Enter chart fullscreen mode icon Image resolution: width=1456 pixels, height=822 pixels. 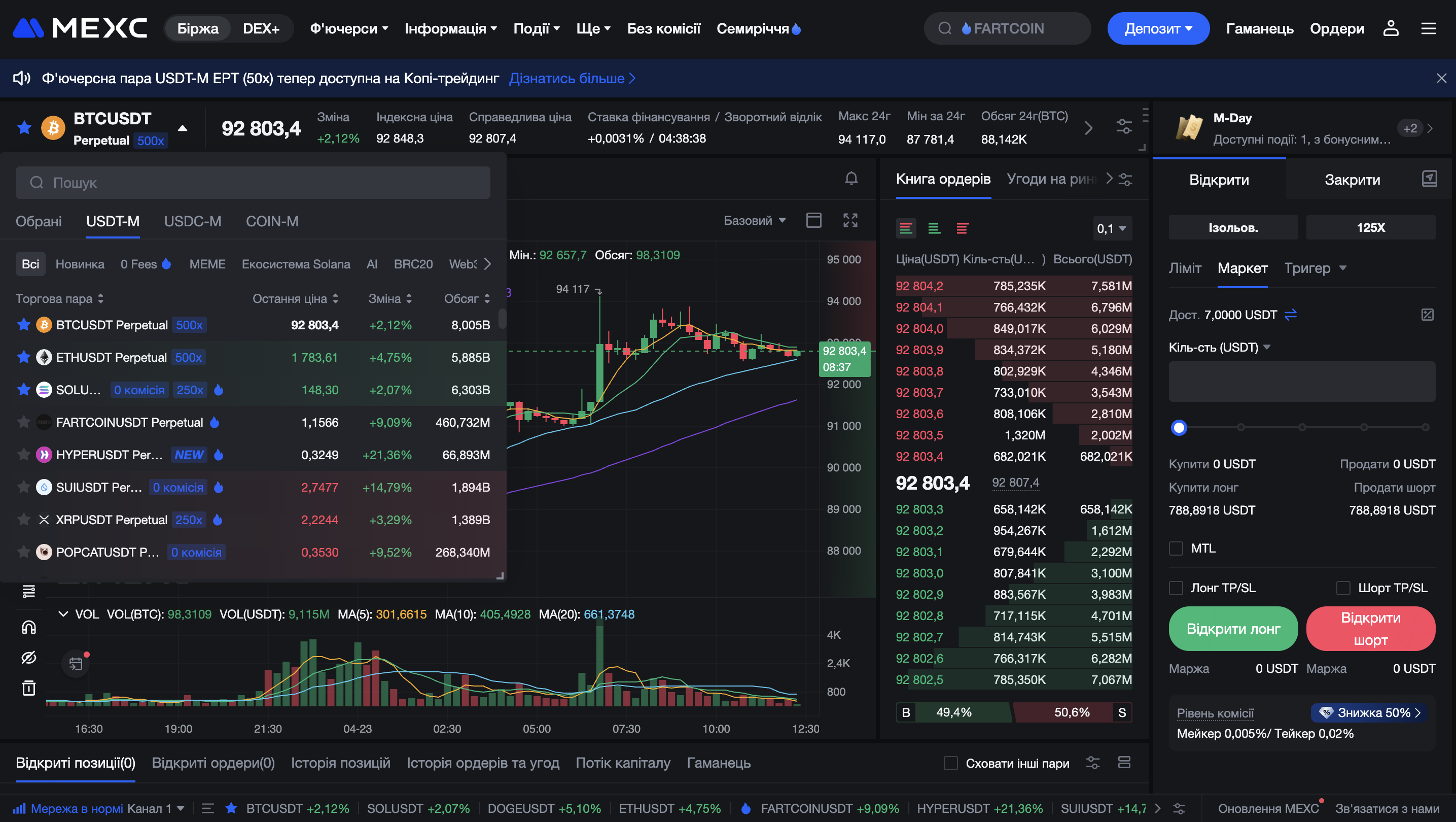pyautogui.click(x=850, y=221)
